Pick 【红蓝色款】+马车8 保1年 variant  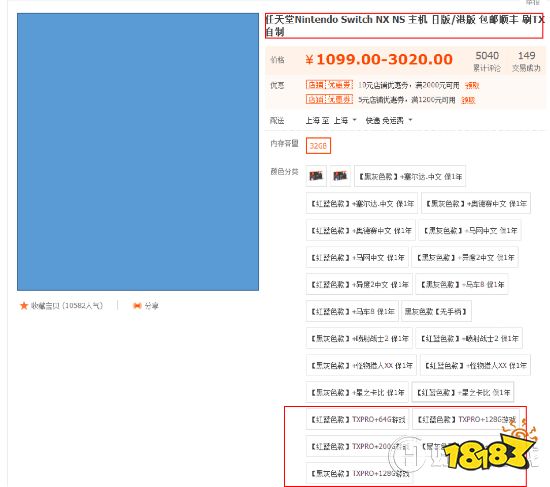pos(352,311)
